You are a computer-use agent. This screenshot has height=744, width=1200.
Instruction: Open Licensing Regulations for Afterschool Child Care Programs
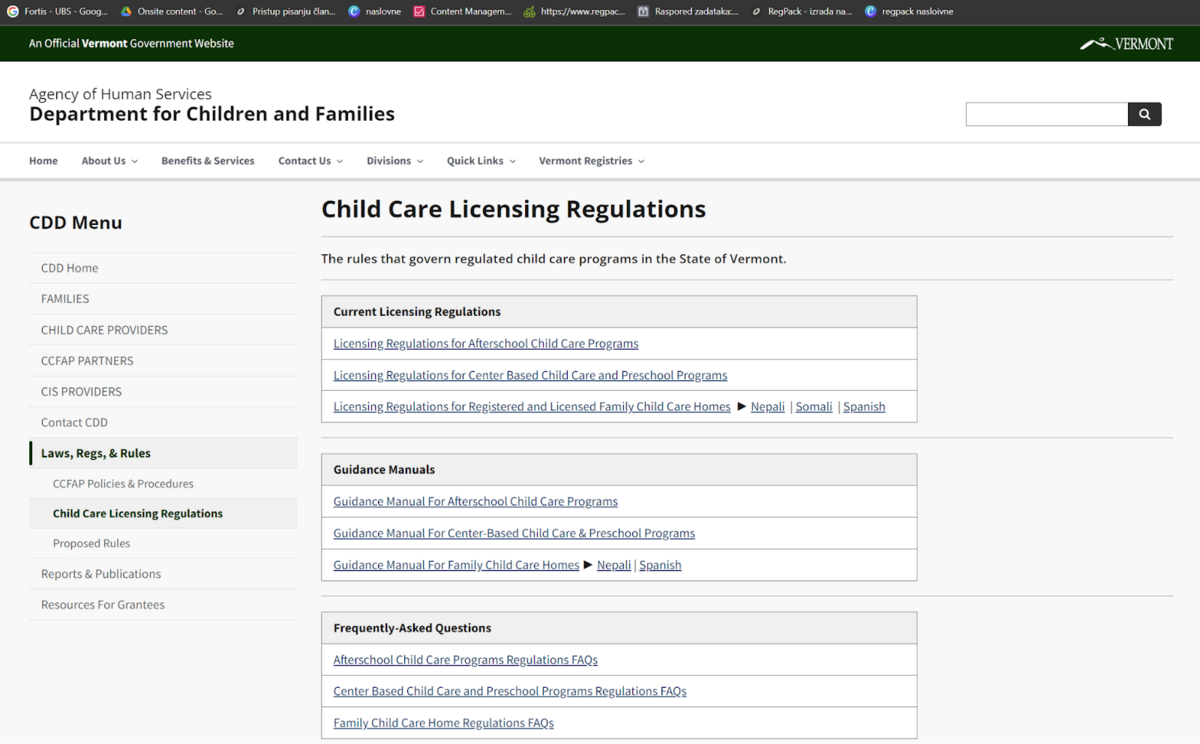pyautogui.click(x=485, y=344)
